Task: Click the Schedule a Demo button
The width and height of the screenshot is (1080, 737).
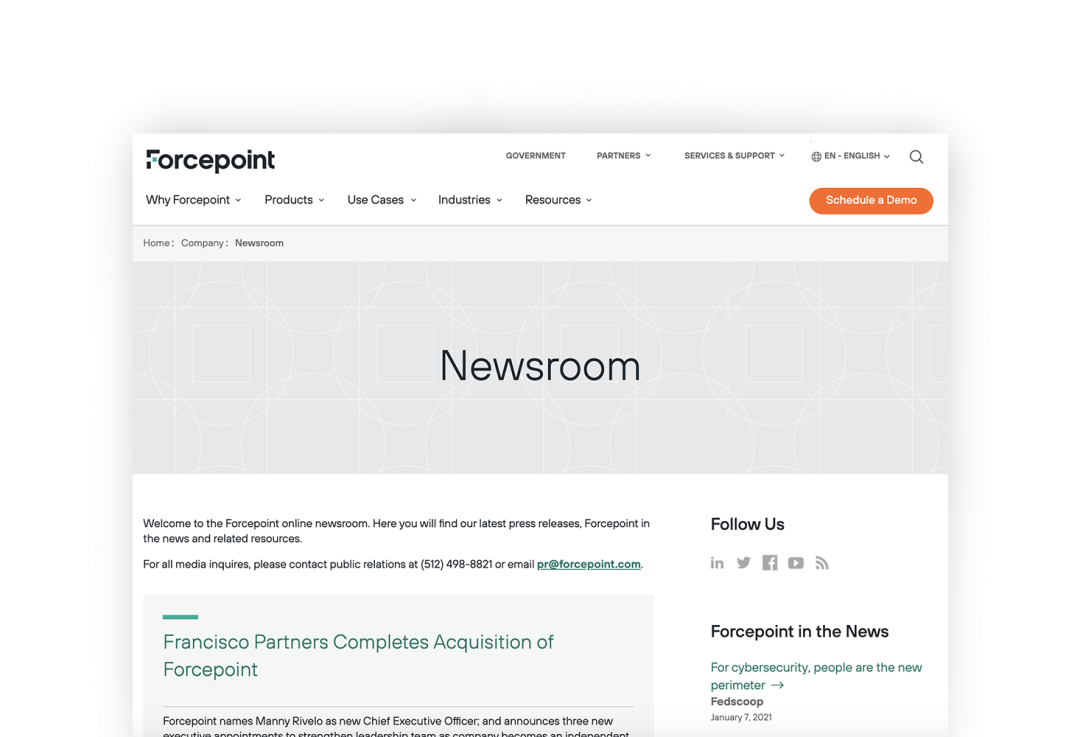Action: pyautogui.click(x=871, y=200)
